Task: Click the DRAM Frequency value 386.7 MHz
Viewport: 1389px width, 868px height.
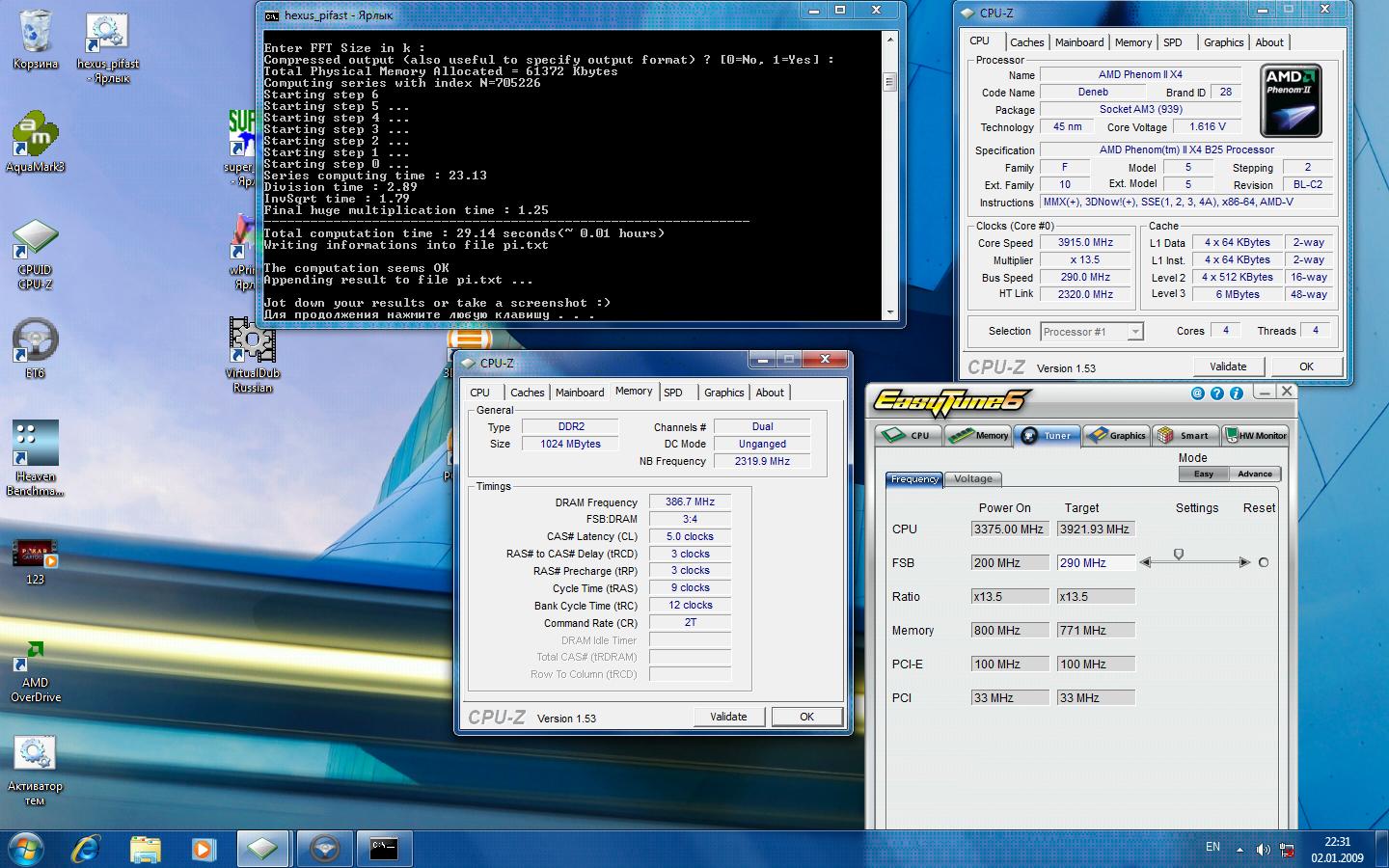Action: click(690, 502)
